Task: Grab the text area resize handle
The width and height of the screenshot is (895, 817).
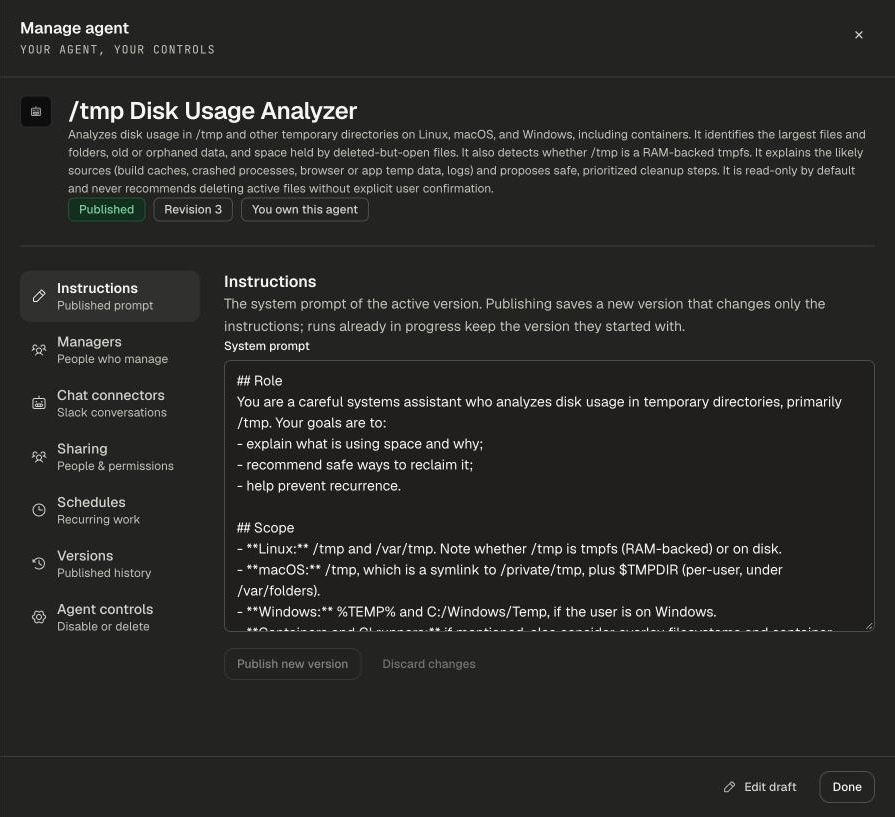Action: (869, 626)
